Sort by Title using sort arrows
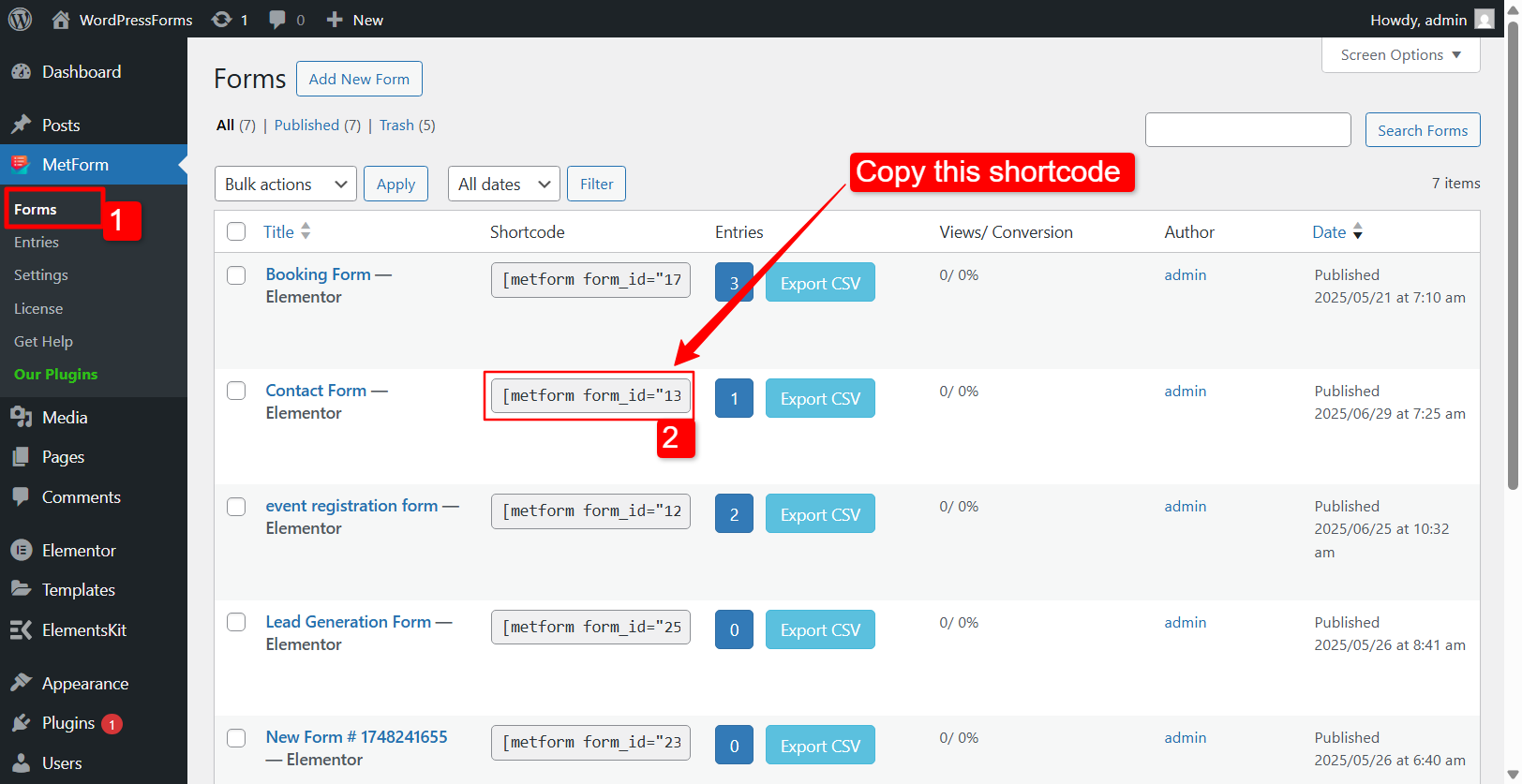This screenshot has width=1522, height=784. point(306,231)
